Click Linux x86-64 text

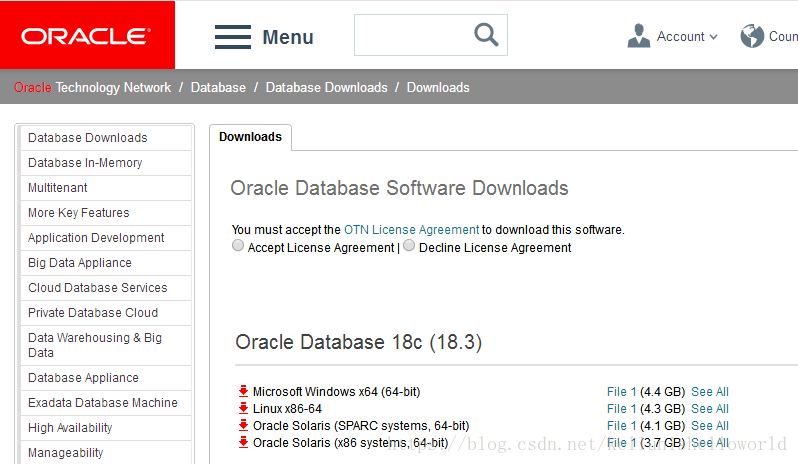pos(288,409)
